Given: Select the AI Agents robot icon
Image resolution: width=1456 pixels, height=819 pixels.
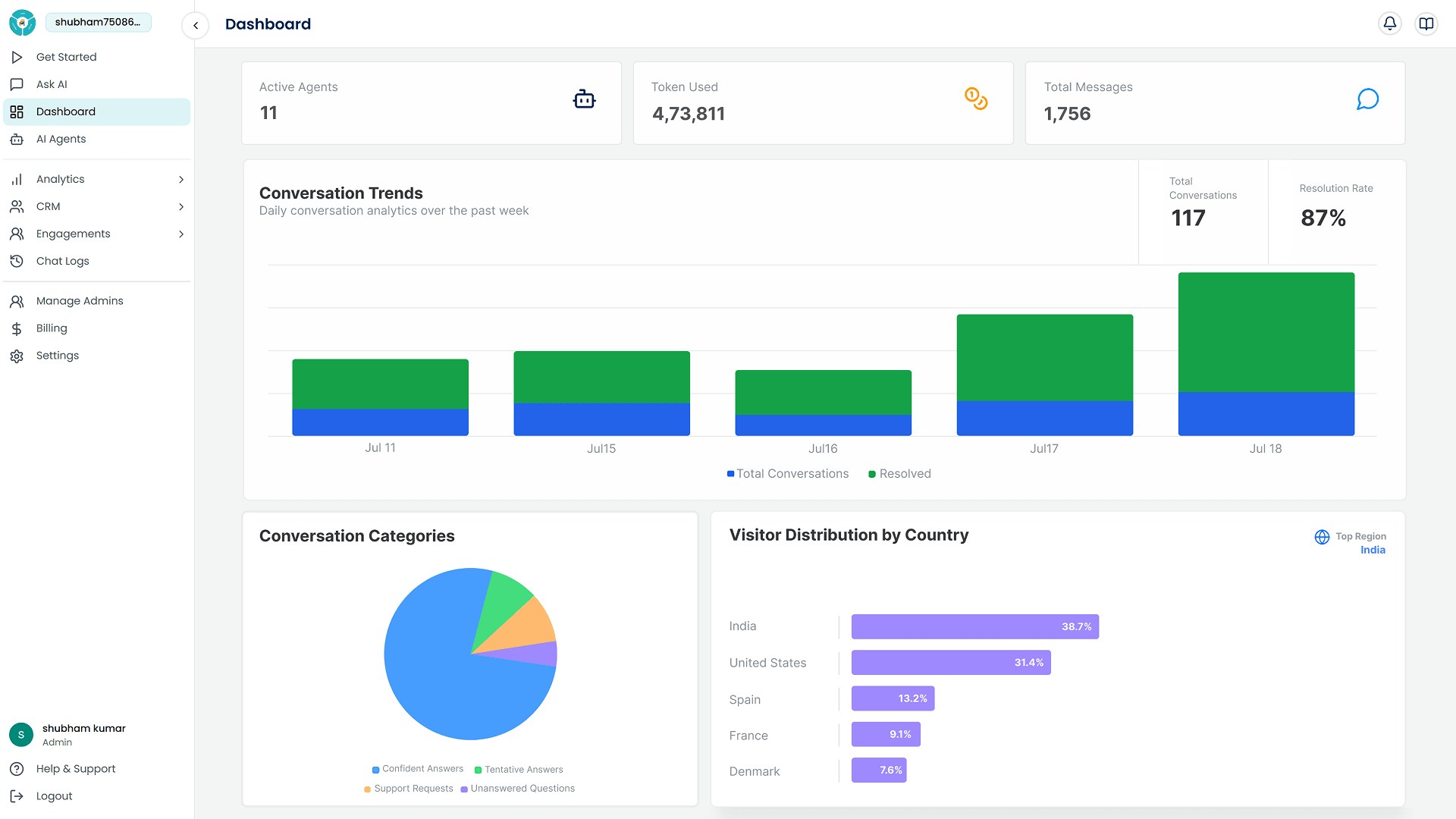Looking at the screenshot, I should click(17, 139).
